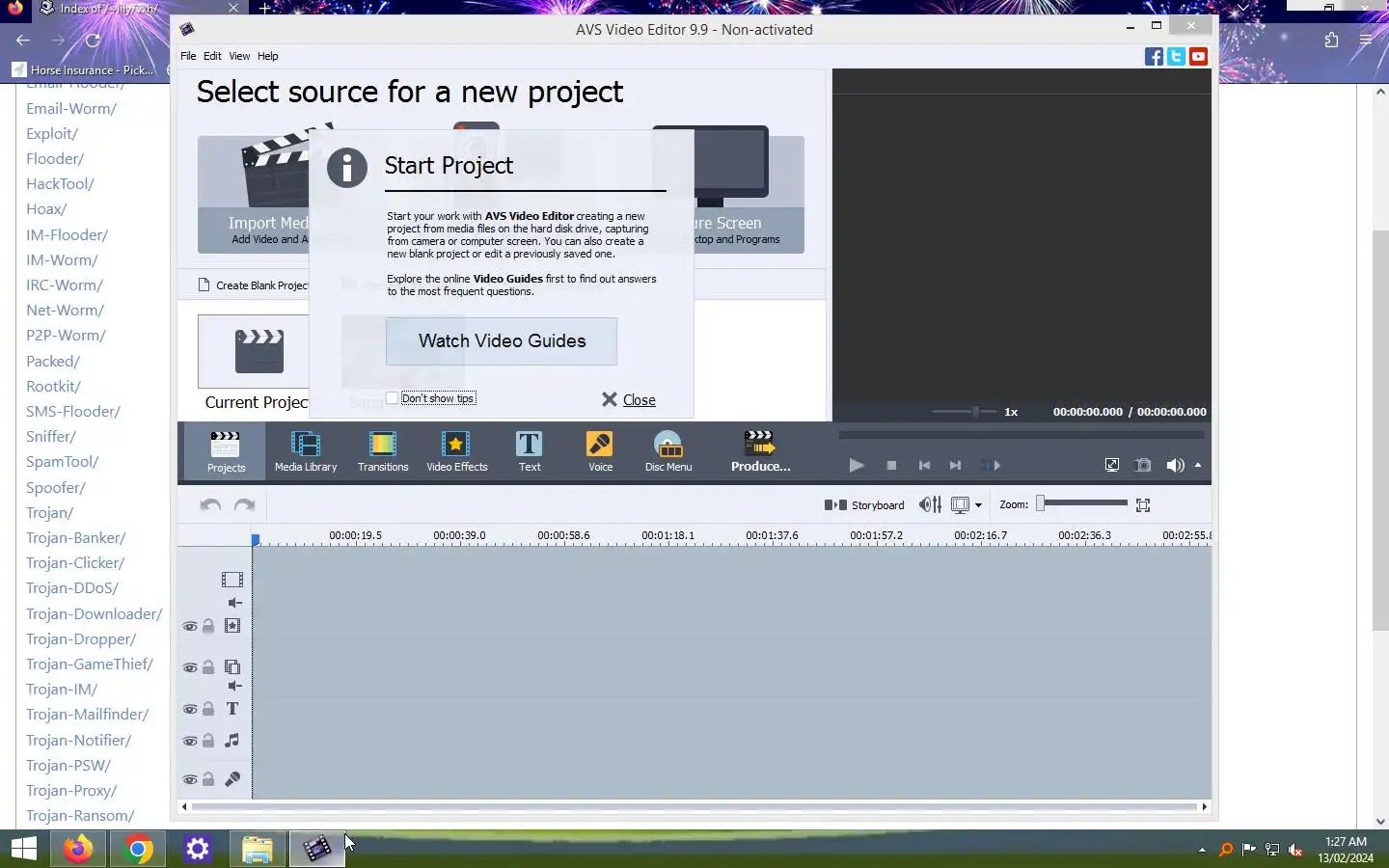
Task: Expand the preview display mode dropdown arrow
Action: pyautogui.click(x=978, y=505)
